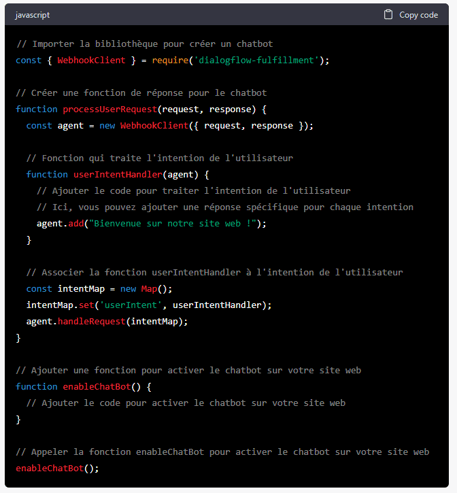457x493 pixels.
Task: Click processUserRequest function name
Action: click(x=110, y=109)
